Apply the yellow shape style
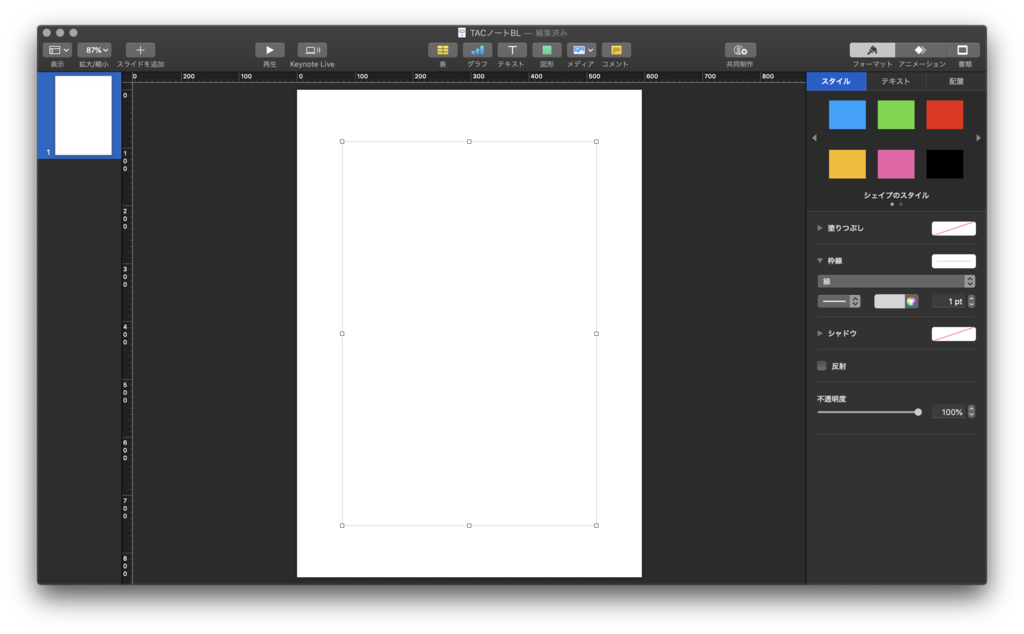Screen dimensions: 1024x634 [847, 164]
